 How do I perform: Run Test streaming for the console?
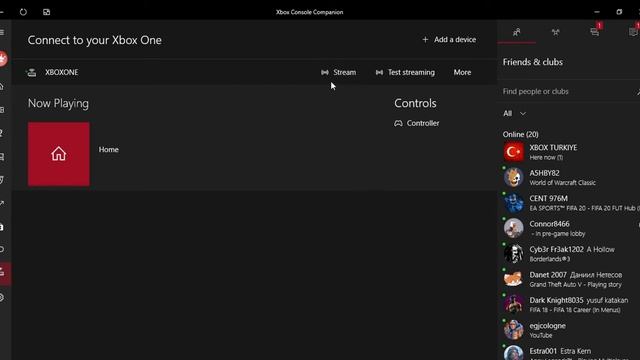405,72
